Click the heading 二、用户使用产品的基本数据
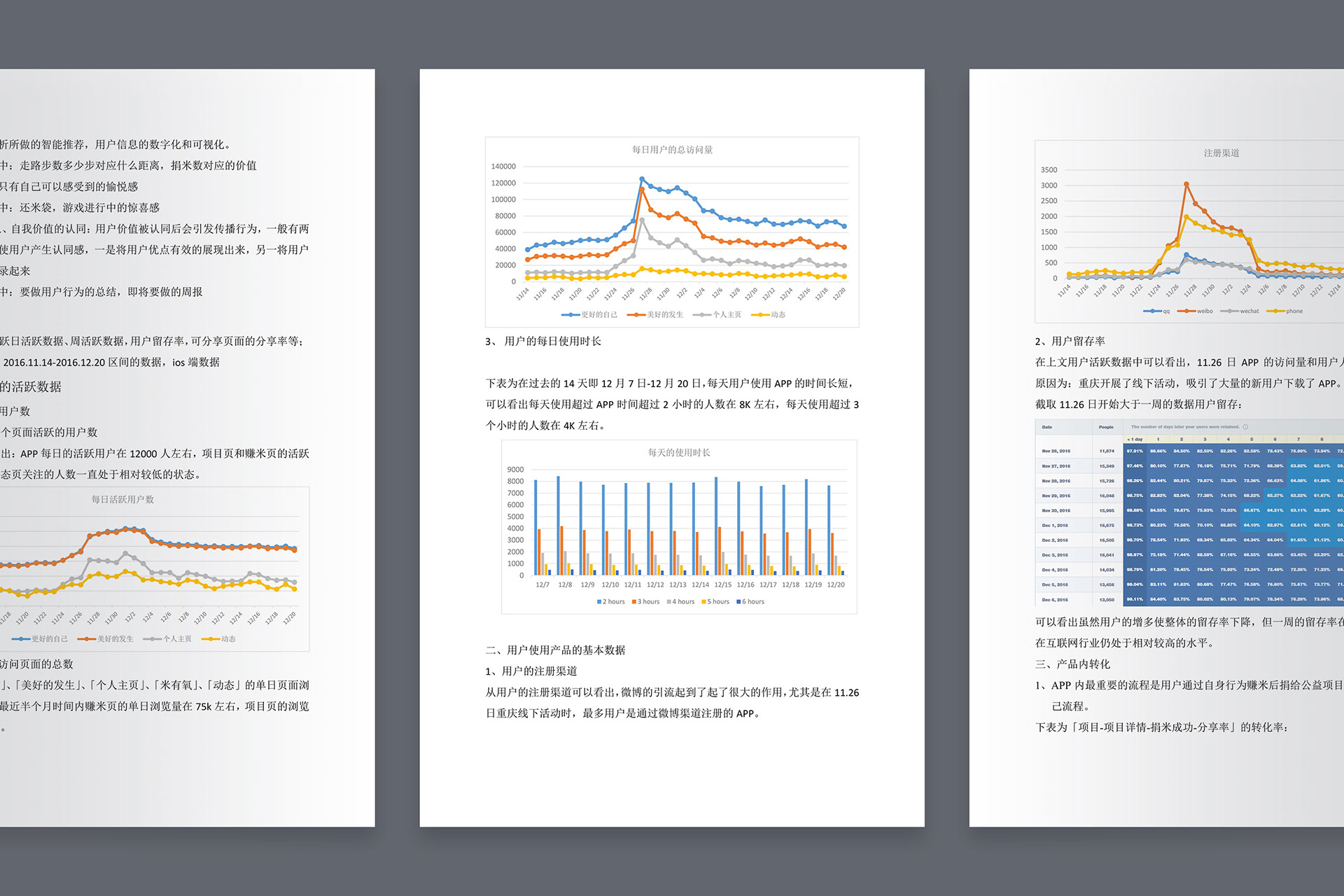 click(x=555, y=650)
